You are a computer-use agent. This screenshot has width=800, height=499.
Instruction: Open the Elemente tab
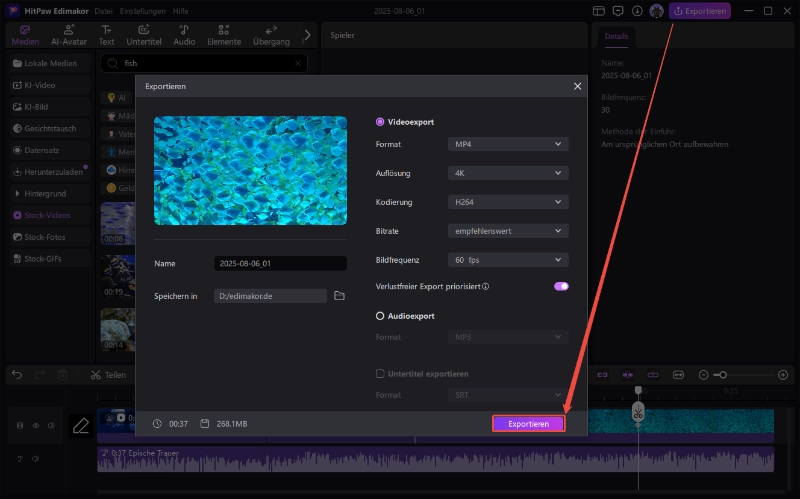tap(224, 35)
